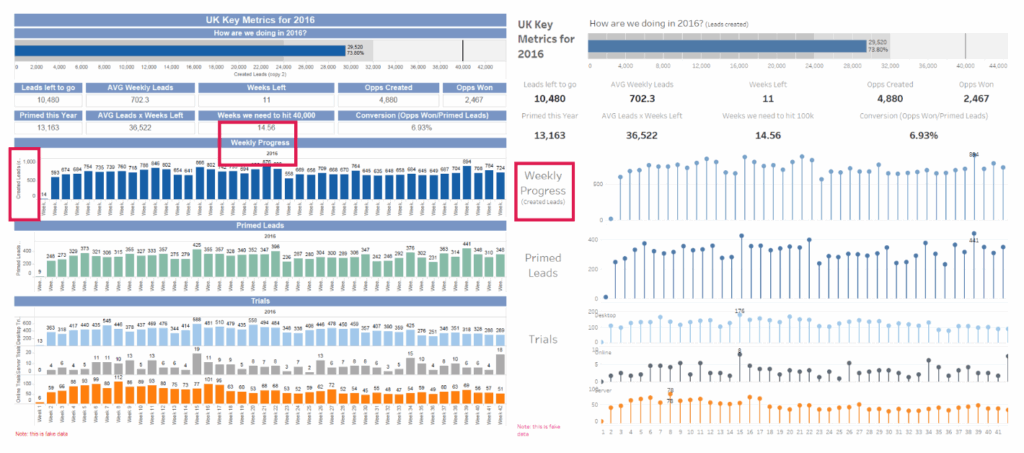Click the large grey 'Primed Leads' label on right
Viewport: 1024px width, 453px height.
[543, 265]
